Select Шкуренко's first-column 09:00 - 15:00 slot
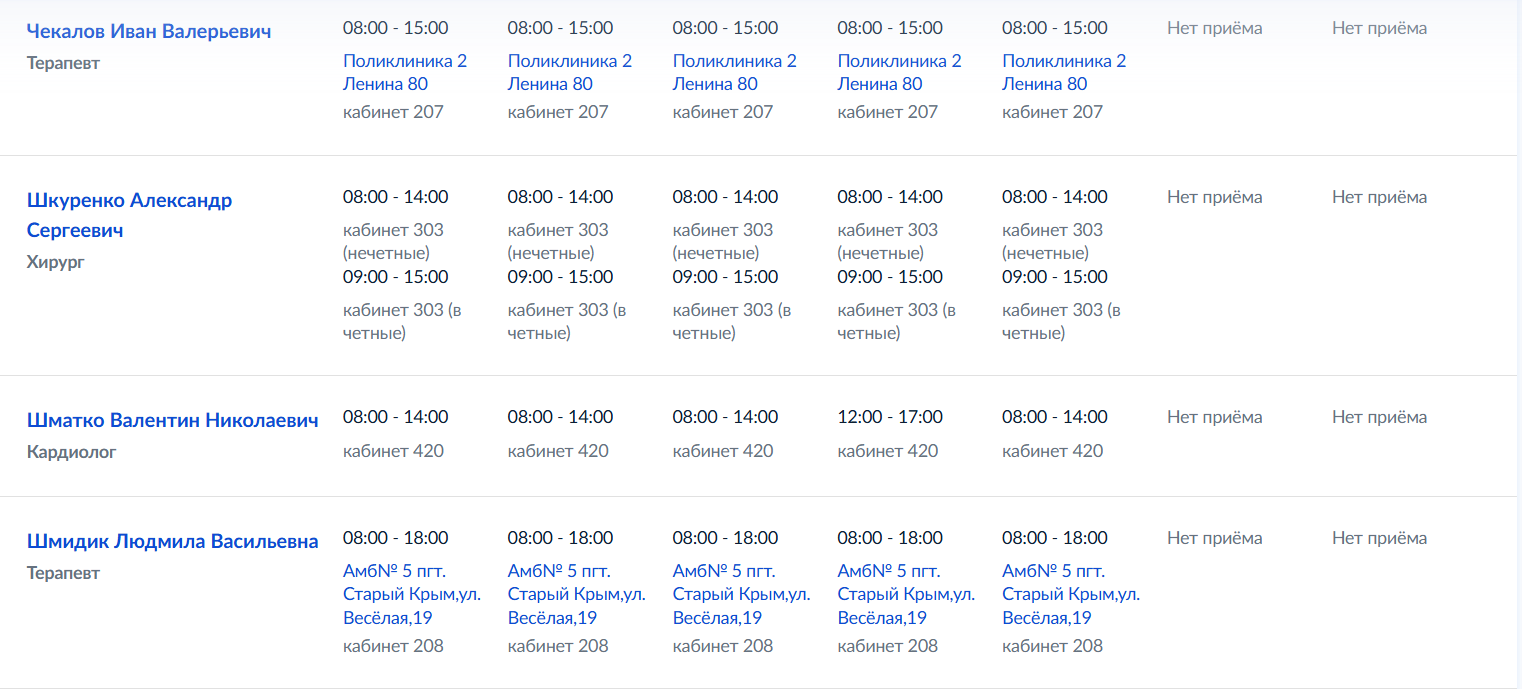 tap(396, 277)
